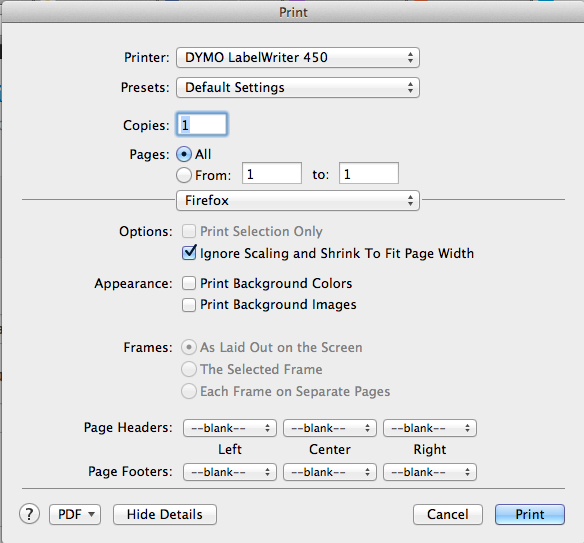584x543 pixels.
Task: Enable Print Background Colors checkbox
Action: pos(189,283)
